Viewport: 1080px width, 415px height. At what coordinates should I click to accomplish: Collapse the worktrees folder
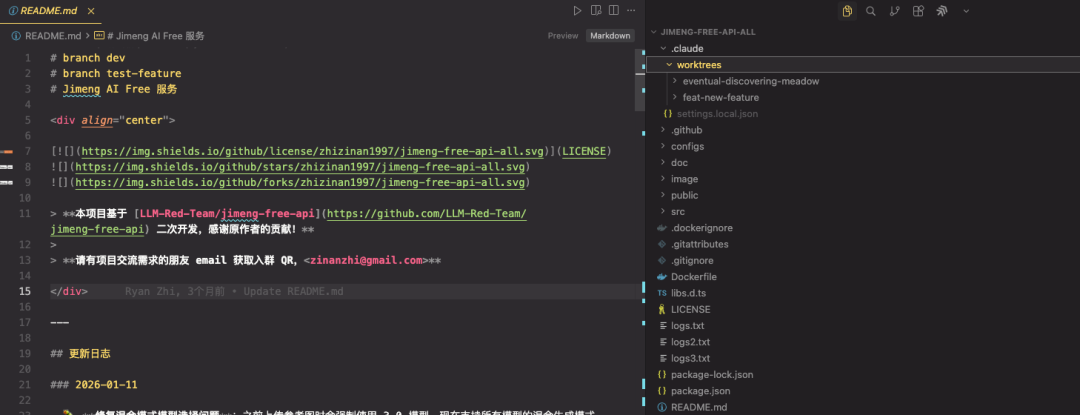click(698, 65)
